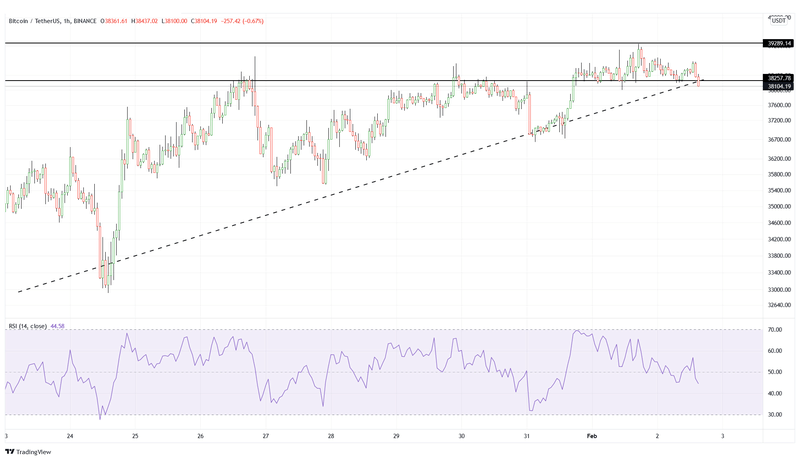Viewport: 800px width, 460px height.
Task: Click the current price label 38104.19
Action: 778,87
